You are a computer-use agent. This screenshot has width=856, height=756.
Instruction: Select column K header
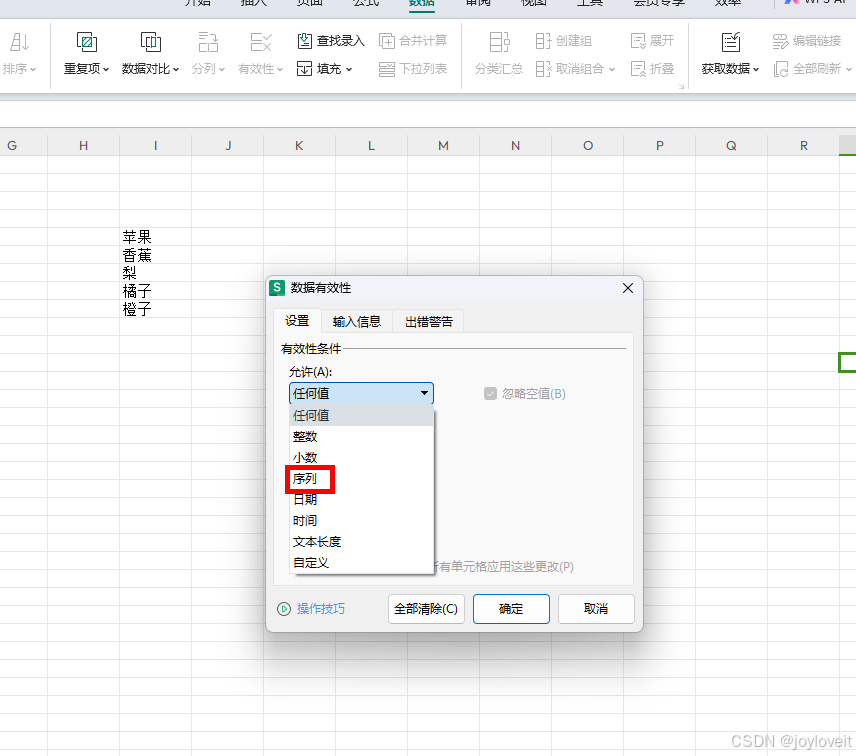(299, 145)
